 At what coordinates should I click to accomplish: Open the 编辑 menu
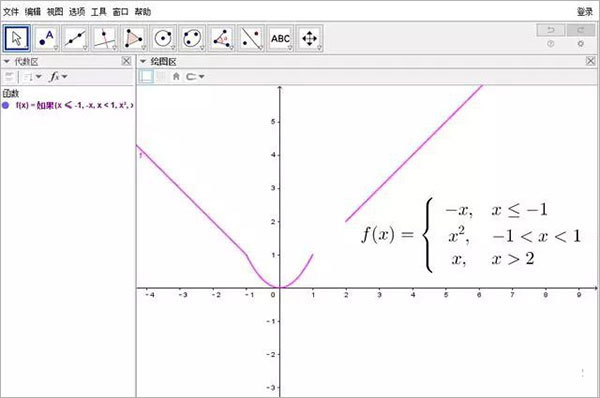(33, 12)
